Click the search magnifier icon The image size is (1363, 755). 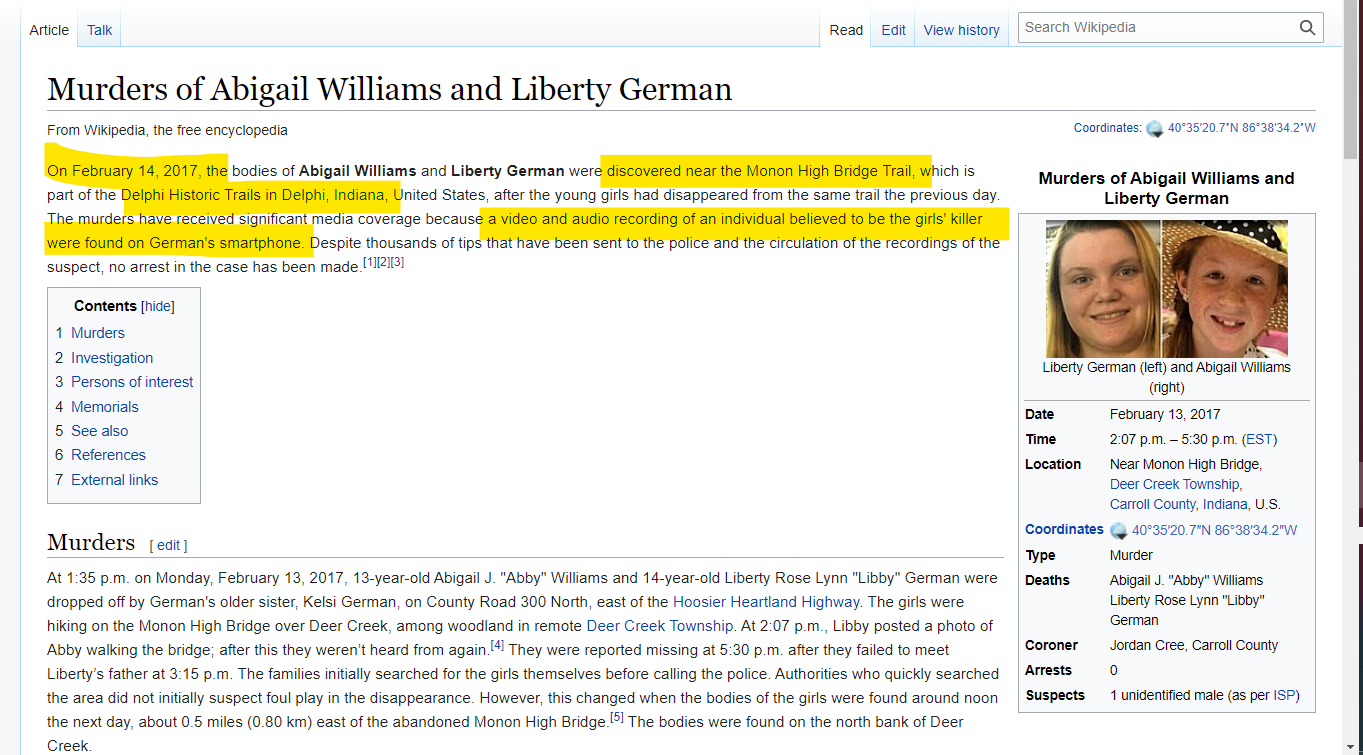[x=1307, y=28]
